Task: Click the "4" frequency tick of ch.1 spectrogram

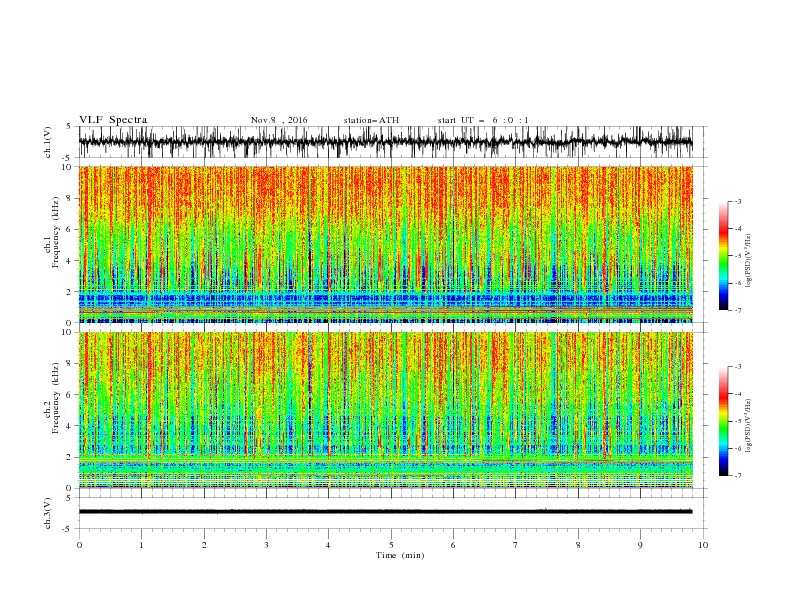Action: pyautogui.click(x=69, y=261)
